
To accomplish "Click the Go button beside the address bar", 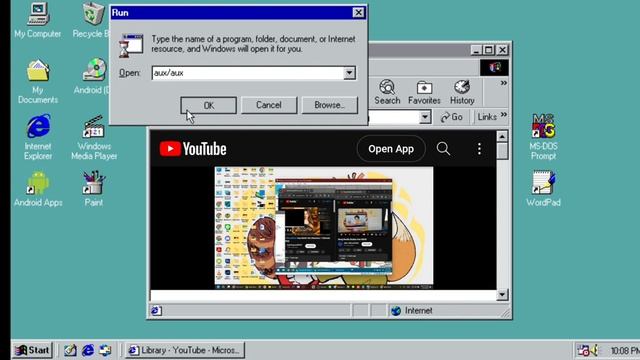I will 452,117.
